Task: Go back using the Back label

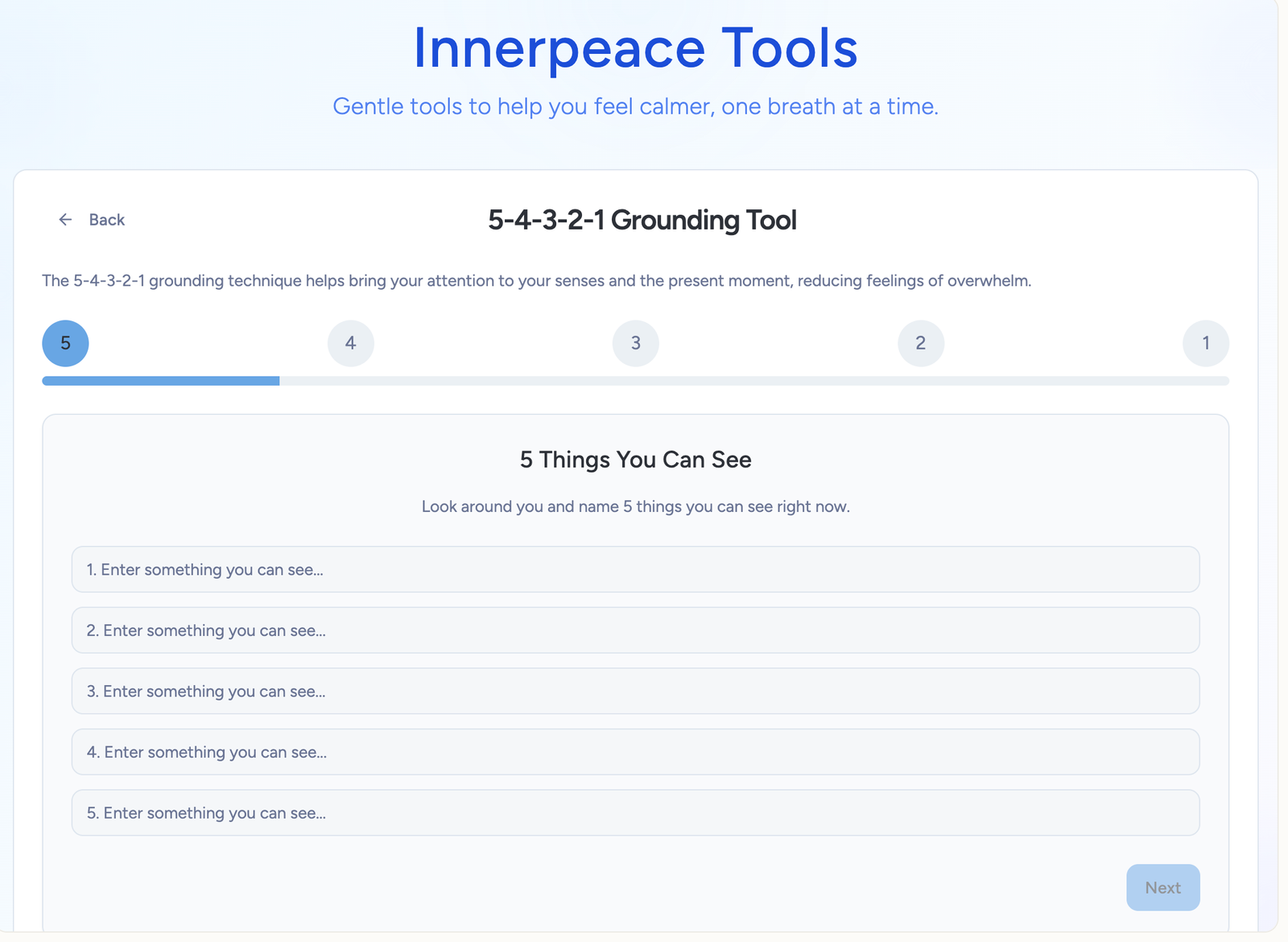Action: pos(106,220)
